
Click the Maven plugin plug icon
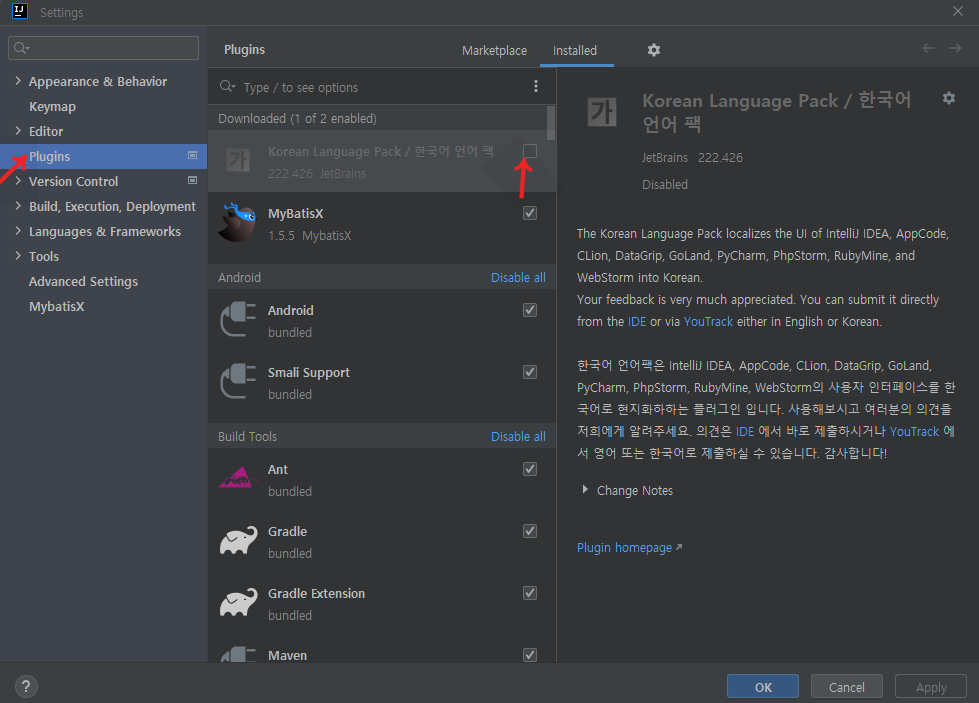(238, 654)
